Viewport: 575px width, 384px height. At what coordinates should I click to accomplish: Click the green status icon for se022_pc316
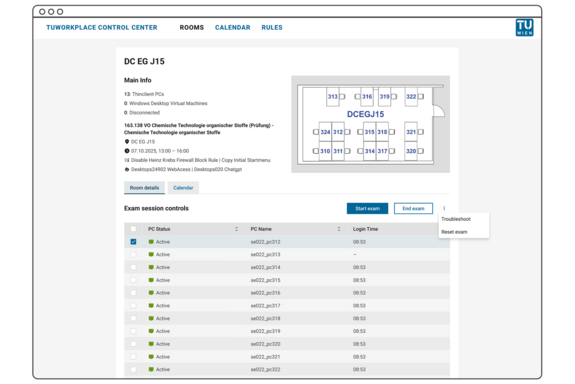pyautogui.click(x=151, y=293)
